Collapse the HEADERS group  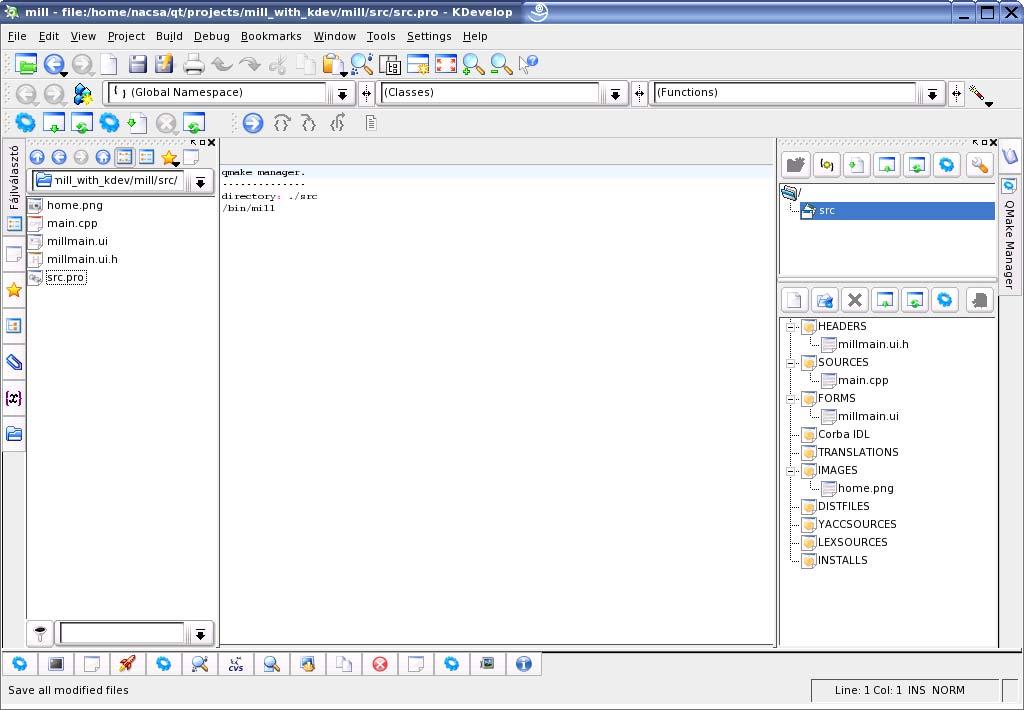(790, 326)
